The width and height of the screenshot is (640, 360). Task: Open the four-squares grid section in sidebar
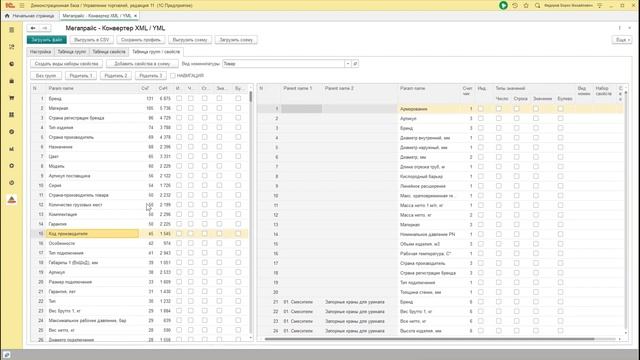(12, 115)
